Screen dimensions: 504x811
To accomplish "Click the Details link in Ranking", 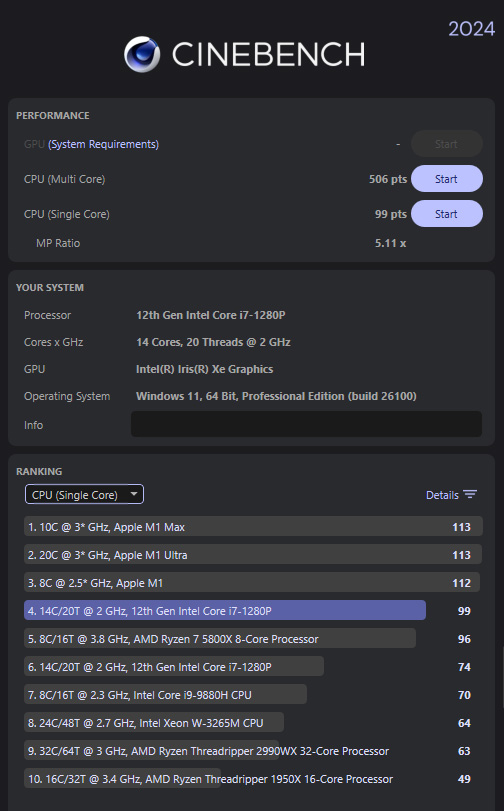I will pos(442,495).
